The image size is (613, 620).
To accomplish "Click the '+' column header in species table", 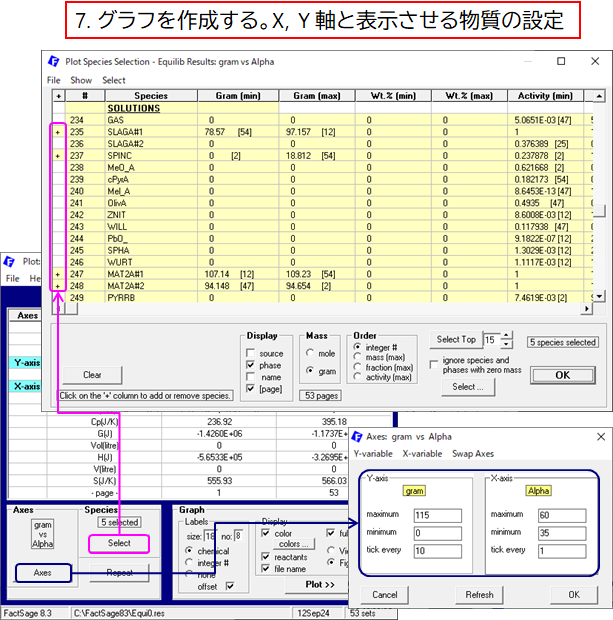I will (57, 96).
